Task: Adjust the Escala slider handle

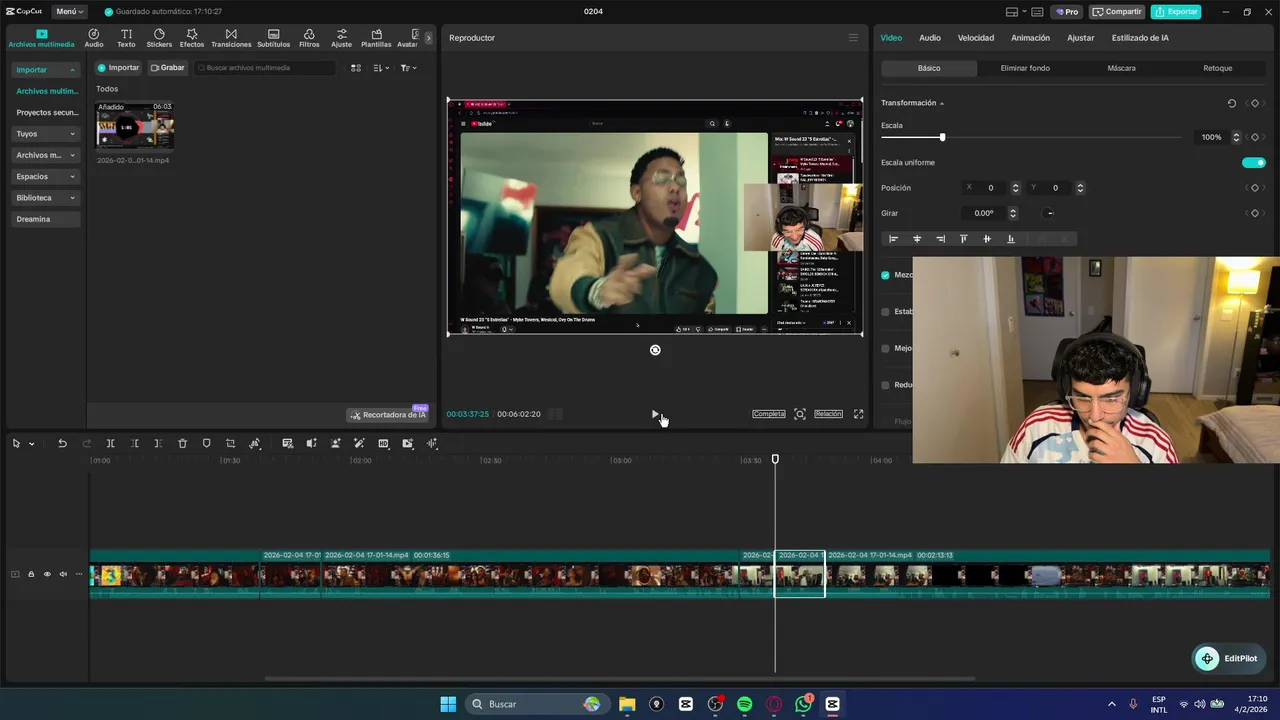Action: 942,137
